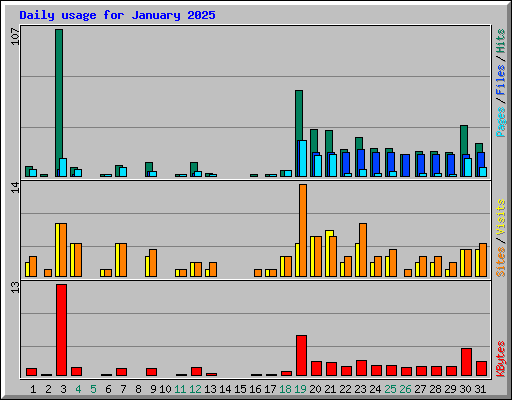The height and width of the screenshot is (400, 512).
Task: Click the orange Visits bar for day 23
Action: (x=363, y=250)
